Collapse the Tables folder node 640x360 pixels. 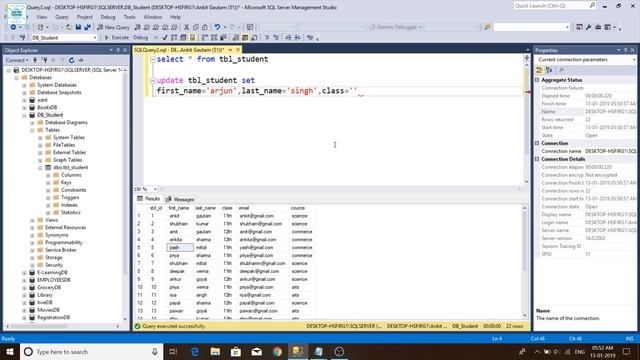[32, 130]
